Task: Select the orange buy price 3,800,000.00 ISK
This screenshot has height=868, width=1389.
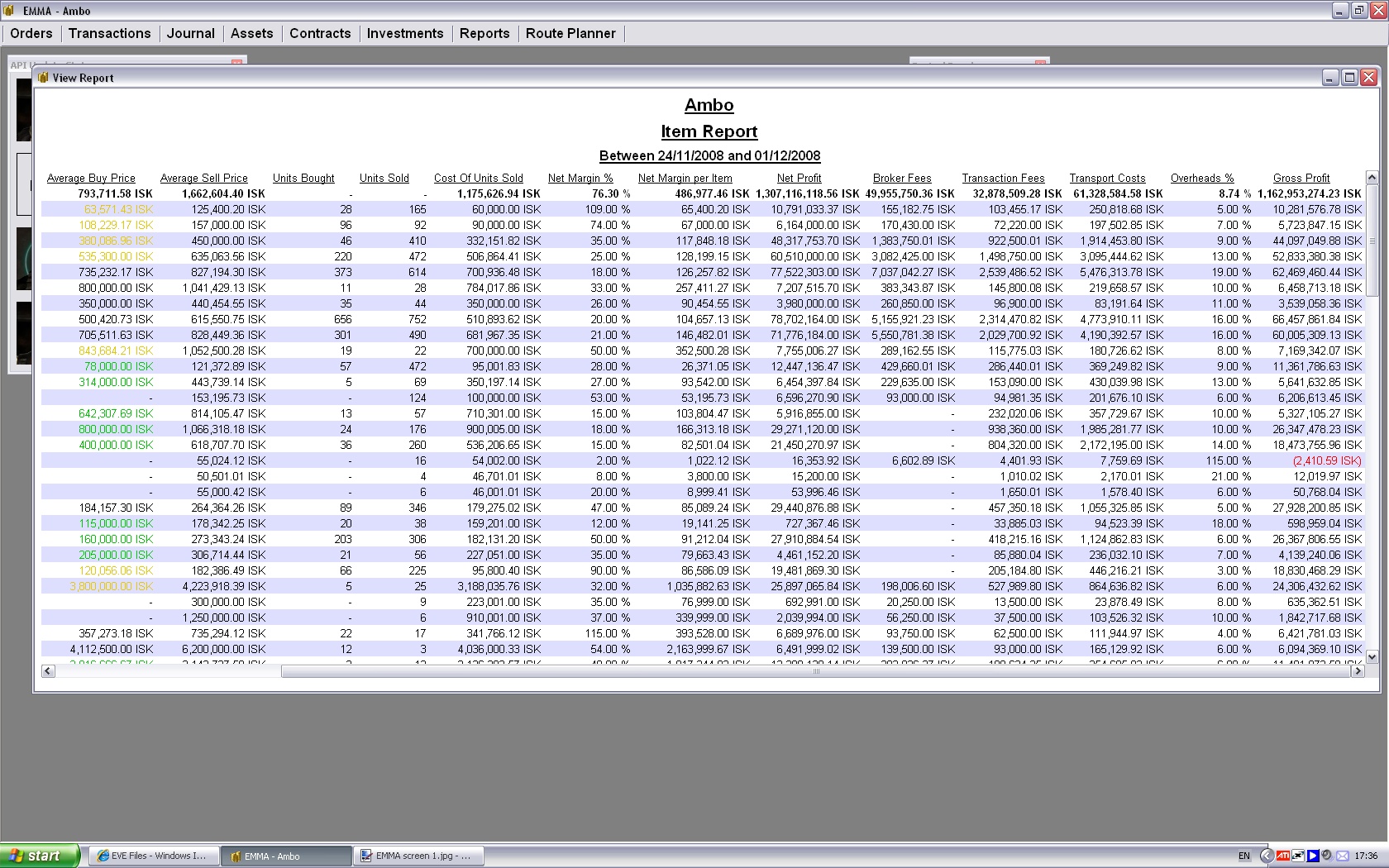Action: pos(112,586)
